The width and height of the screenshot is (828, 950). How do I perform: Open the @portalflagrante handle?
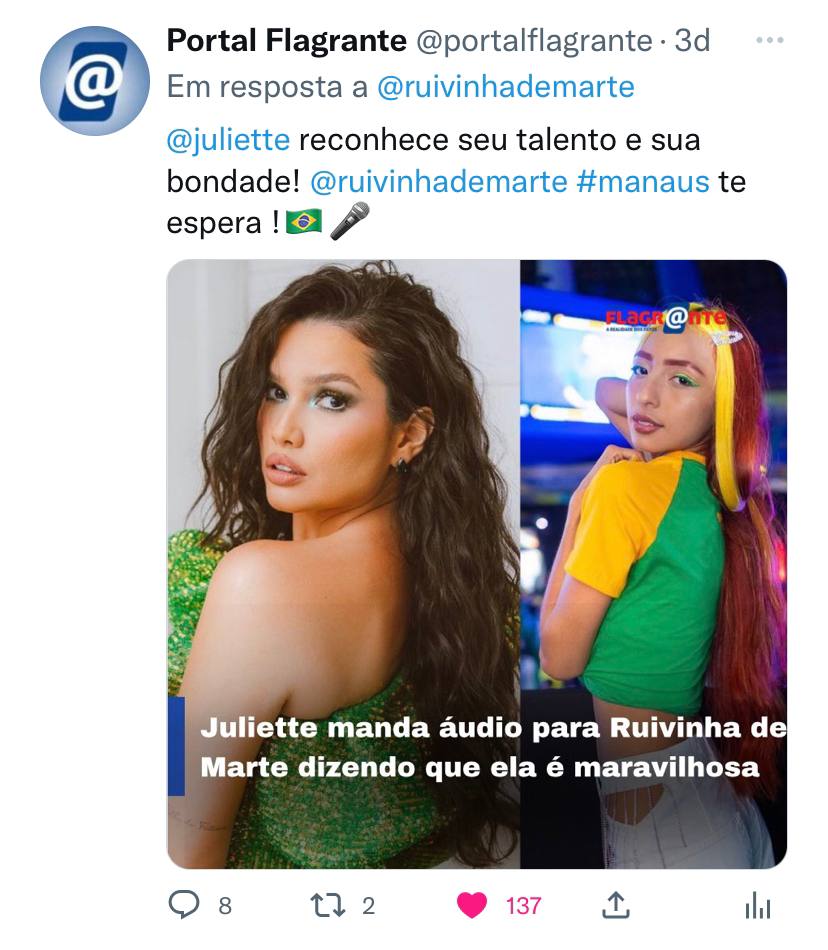534,41
